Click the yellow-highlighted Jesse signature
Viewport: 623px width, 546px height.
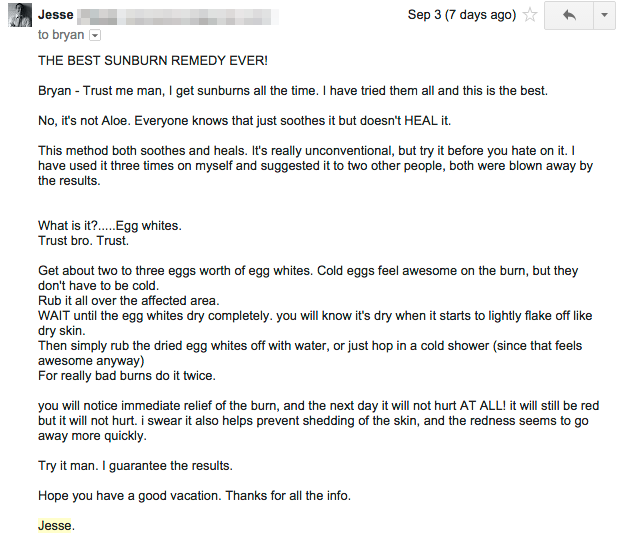click(x=54, y=525)
